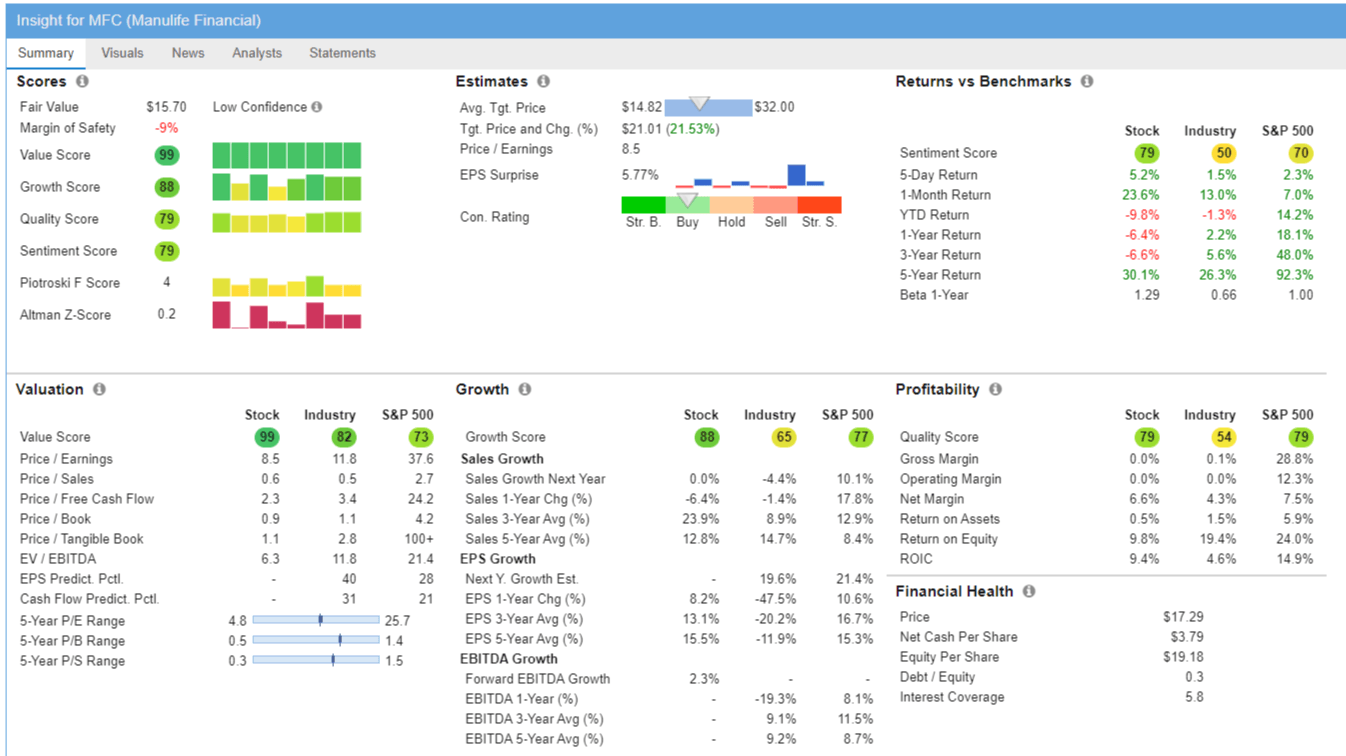Image resolution: width=1346 pixels, height=756 pixels.
Task: Click the Str. S. segment of consensus rating
Action: [819, 205]
